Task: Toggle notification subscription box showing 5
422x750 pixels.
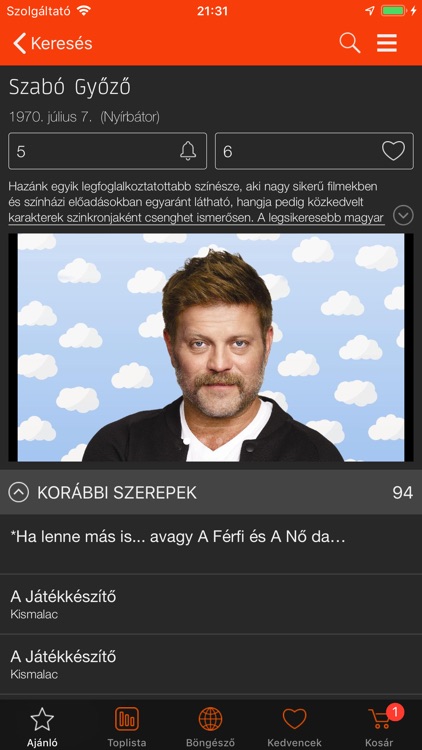Action: point(108,151)
